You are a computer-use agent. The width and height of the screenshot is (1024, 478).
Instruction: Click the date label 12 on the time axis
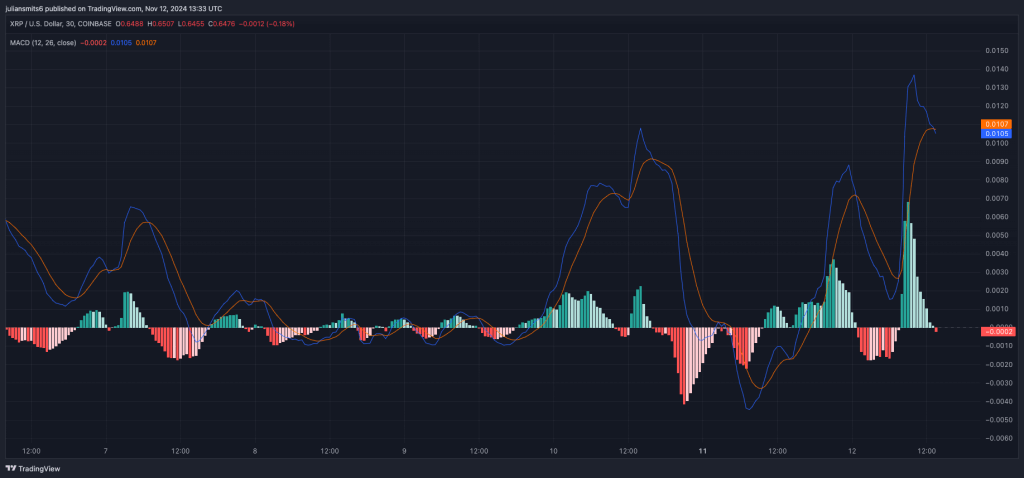[x=852, y=451]
